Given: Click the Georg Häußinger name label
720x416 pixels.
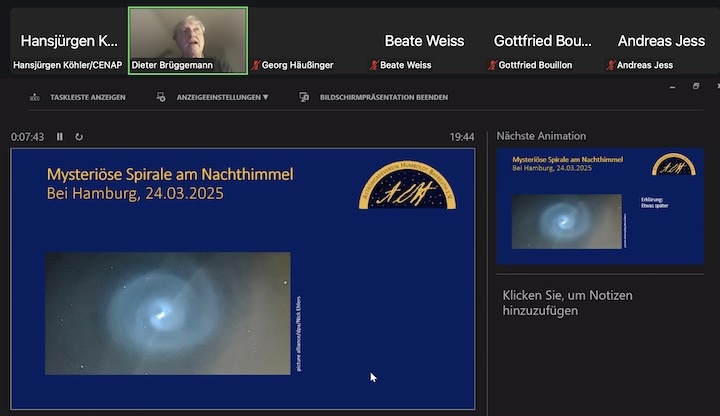Looking at the screenshot, I should pyautogui.click(x=298, y=65).
